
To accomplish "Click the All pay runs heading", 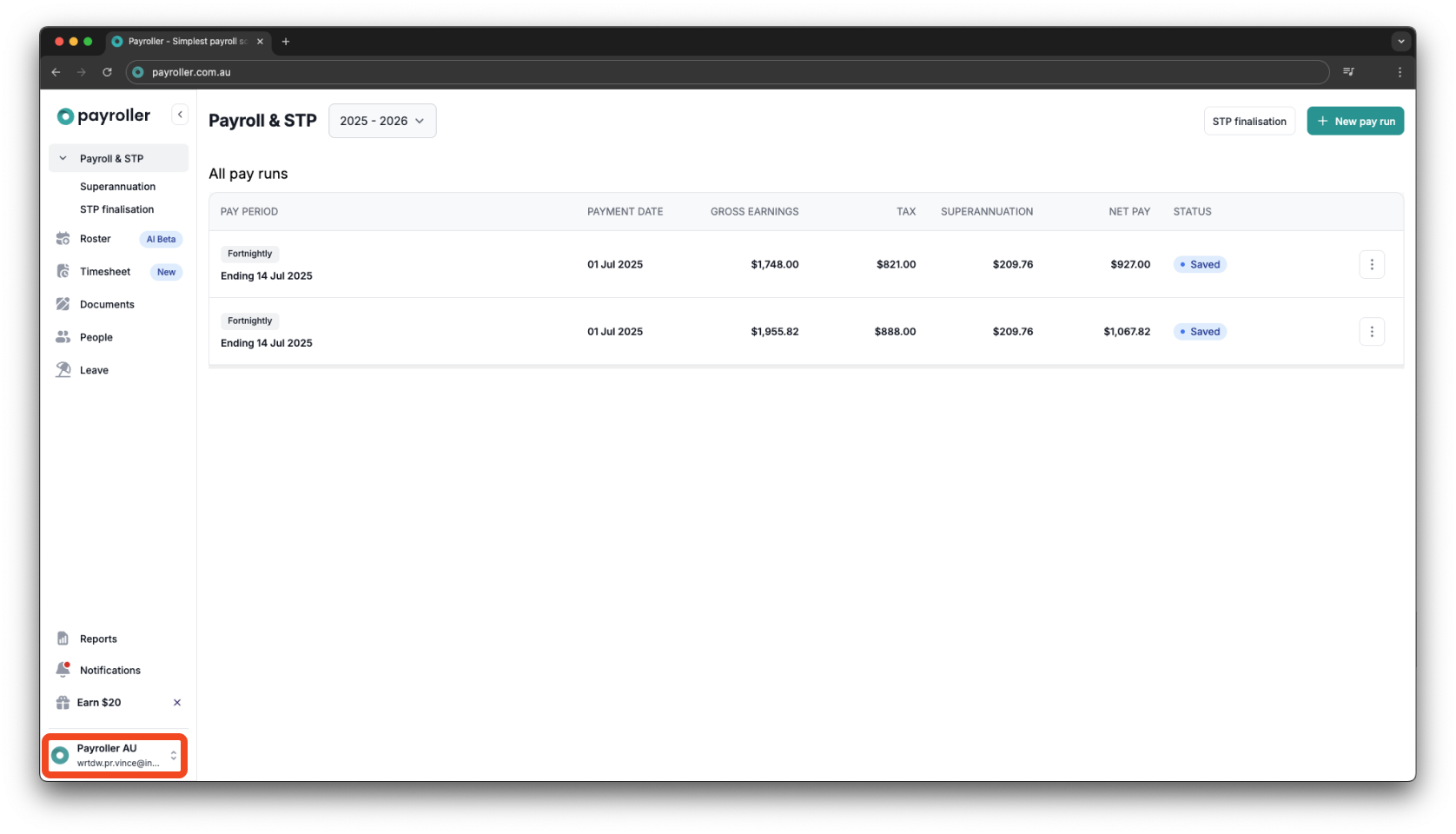I will pos(248,174).
